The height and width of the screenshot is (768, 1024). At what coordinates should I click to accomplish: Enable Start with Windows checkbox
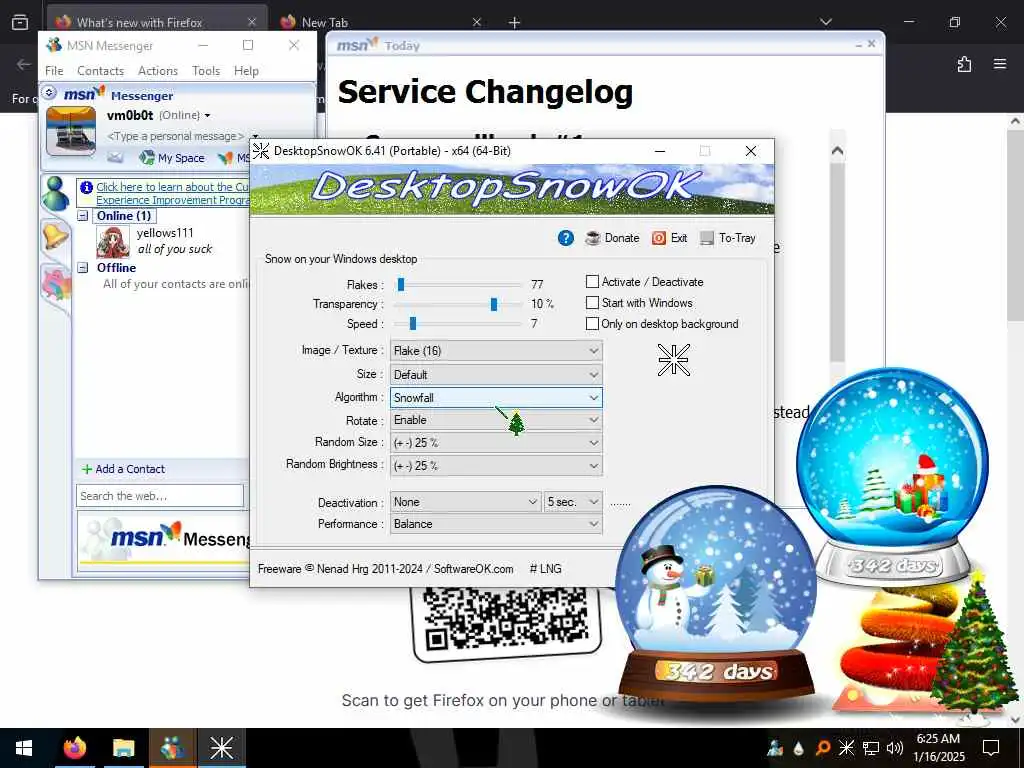(x=592, y=302)
